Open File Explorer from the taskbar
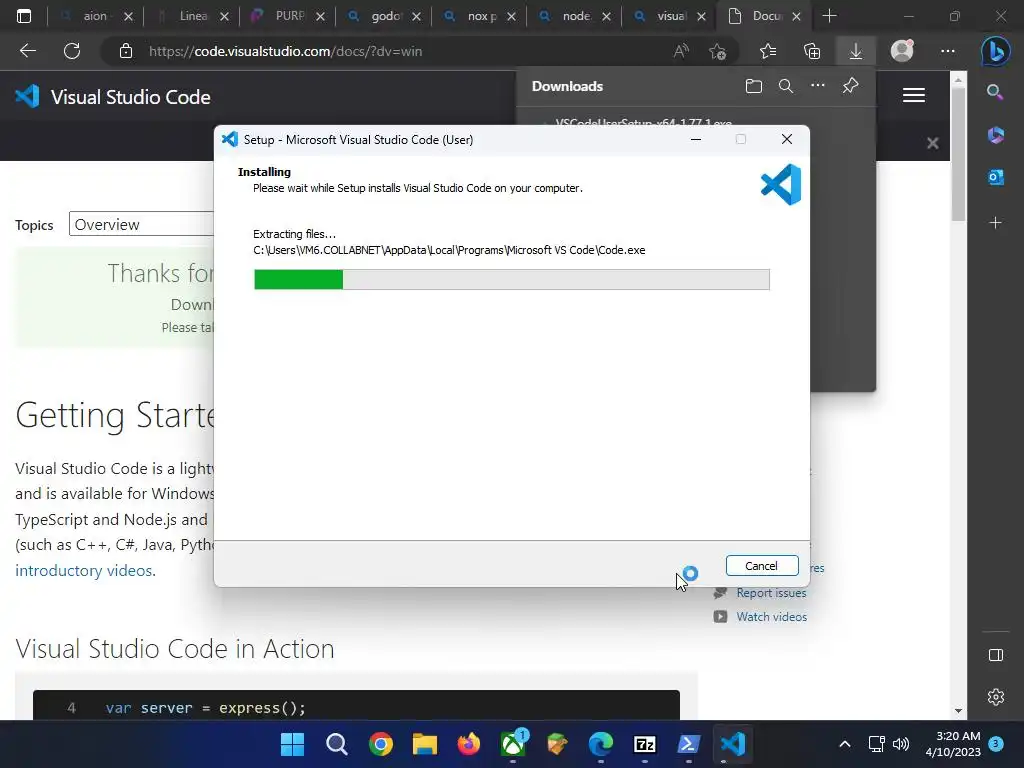 [x=424, y=744]
